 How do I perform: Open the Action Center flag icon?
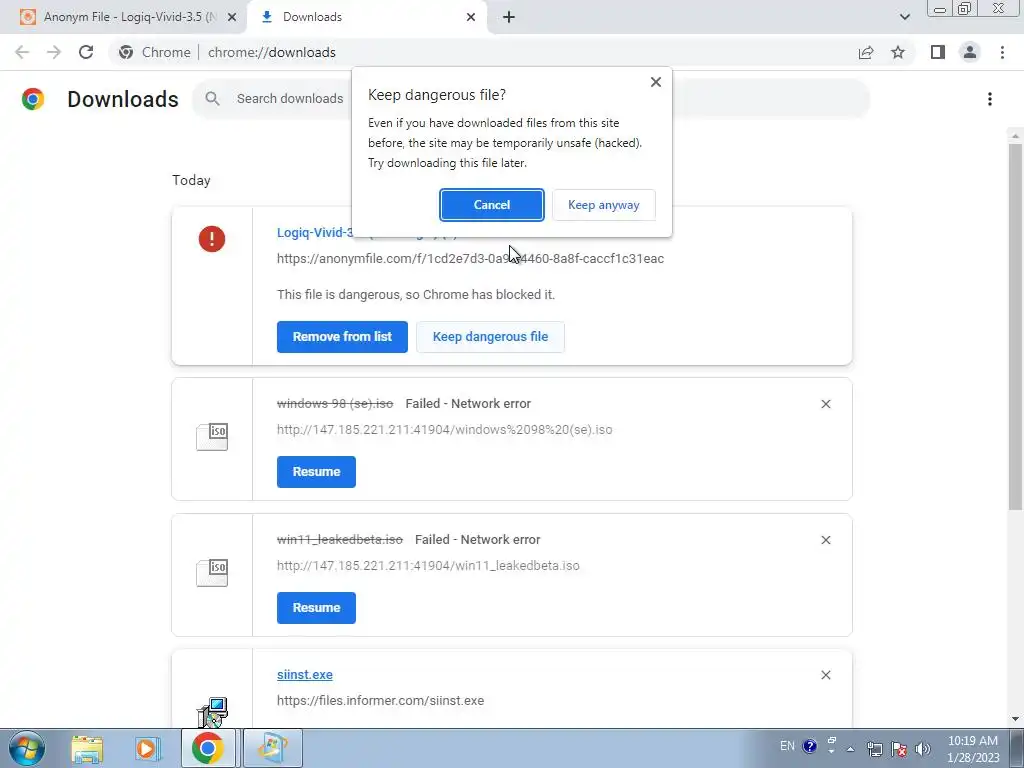tap(899, 749)
